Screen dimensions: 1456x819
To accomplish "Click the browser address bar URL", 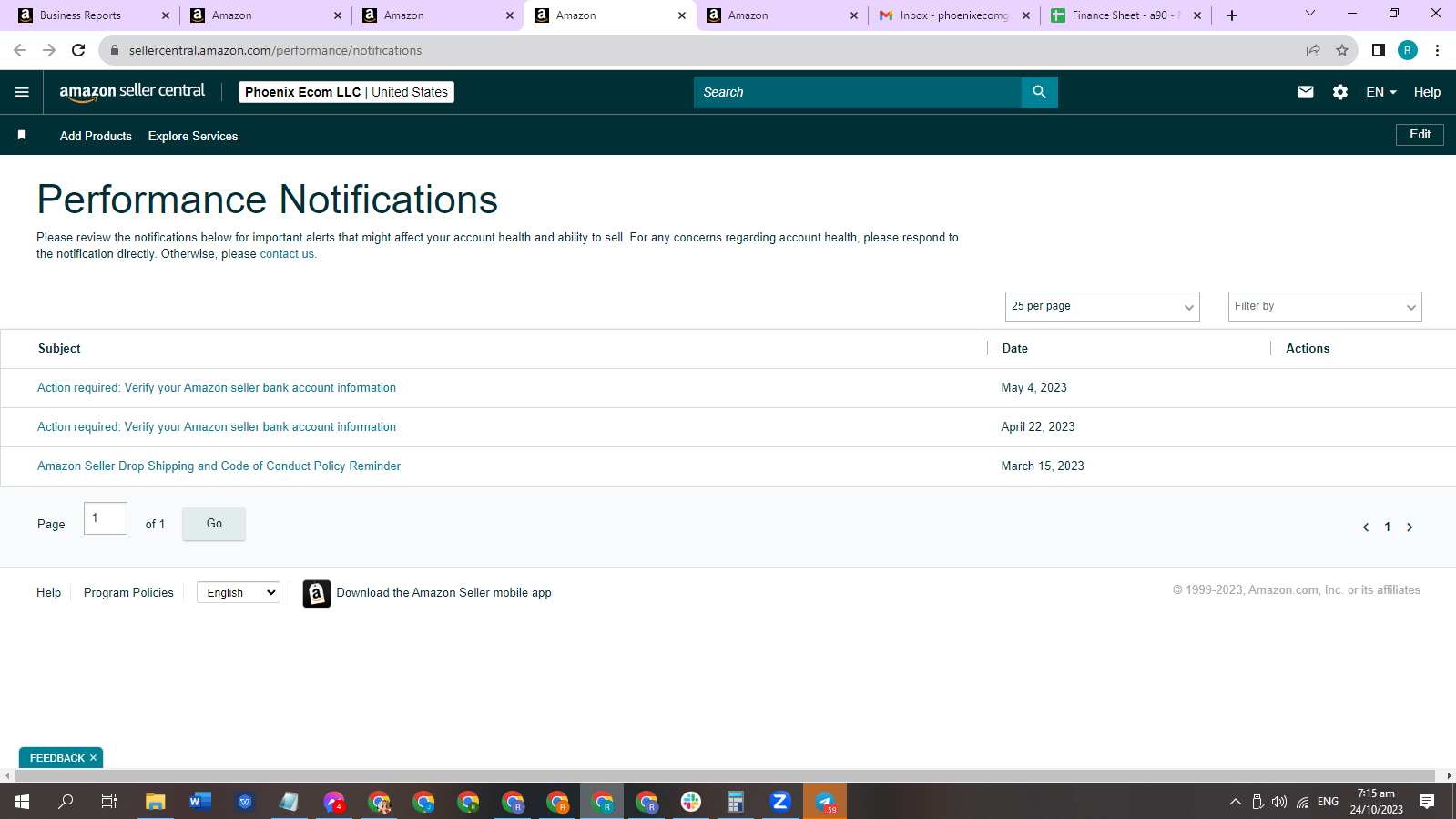I will (275, 50).
